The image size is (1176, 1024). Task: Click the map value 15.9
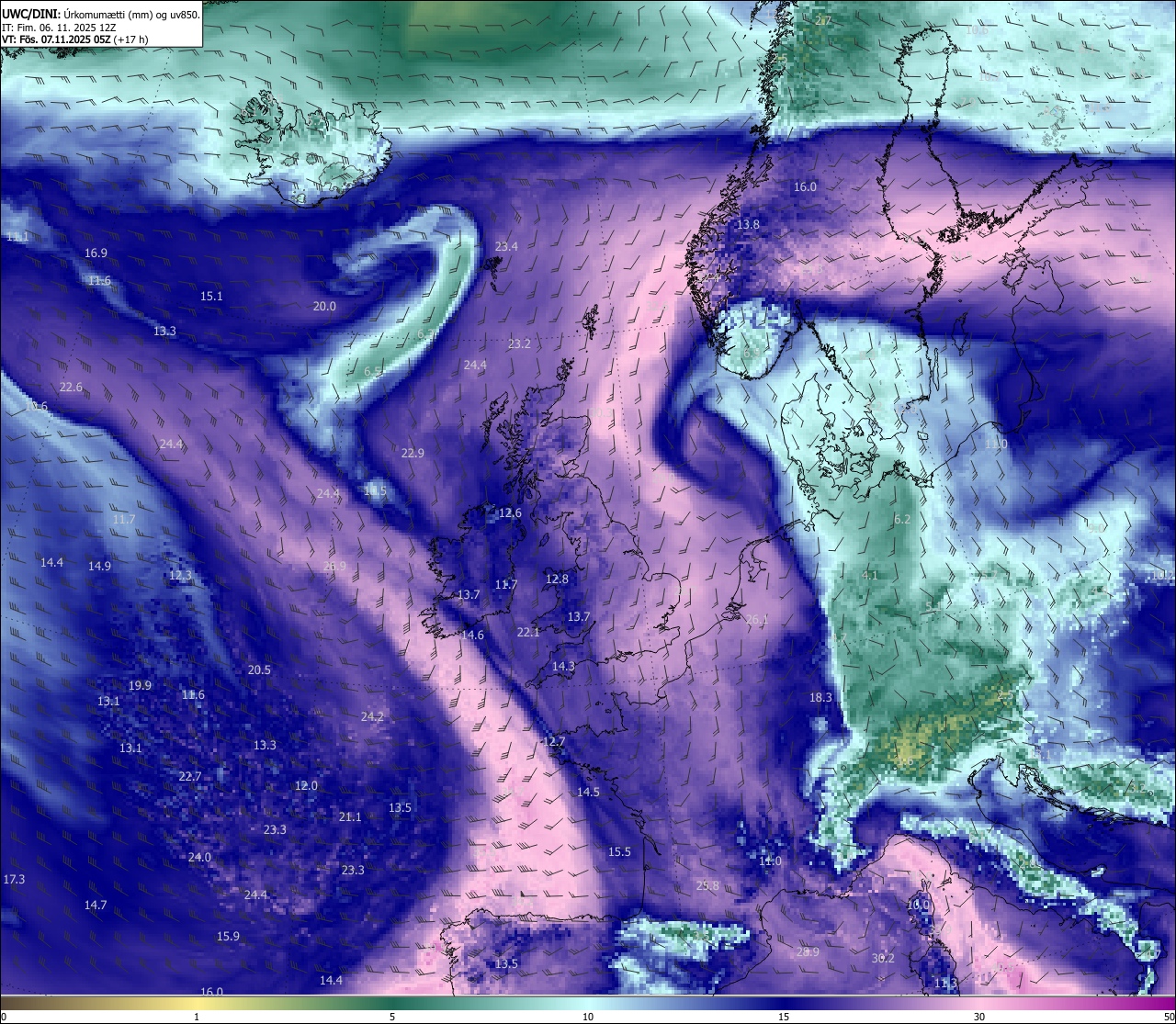228,937
